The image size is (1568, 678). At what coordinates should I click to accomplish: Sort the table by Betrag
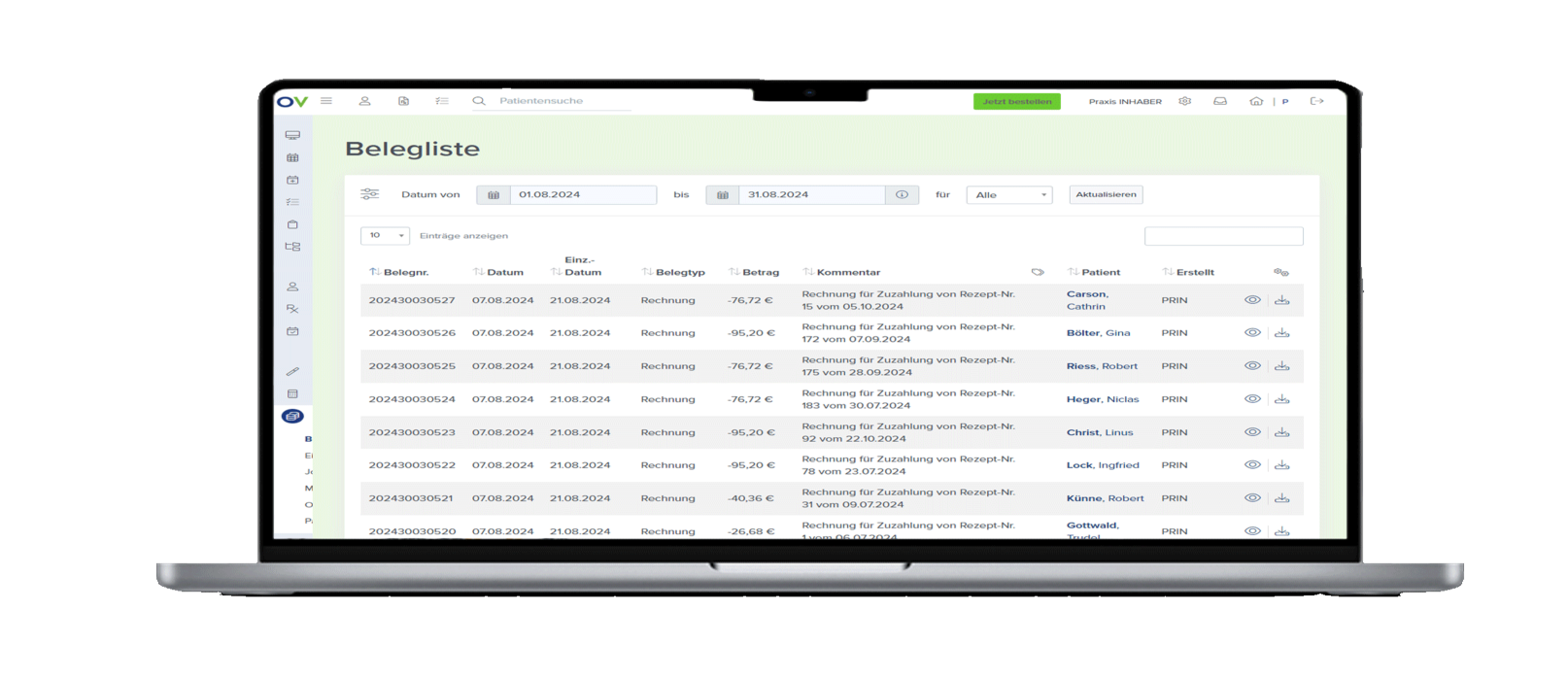click(x=754, y=272)
